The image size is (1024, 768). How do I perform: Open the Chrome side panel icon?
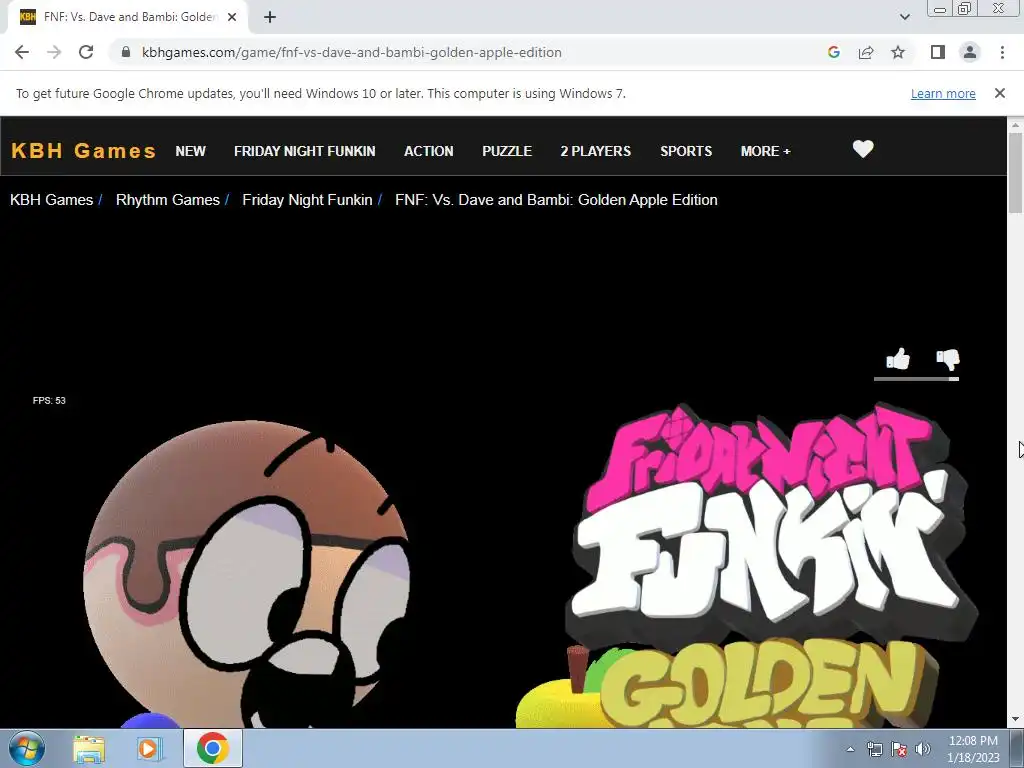(x=938, y=52)
